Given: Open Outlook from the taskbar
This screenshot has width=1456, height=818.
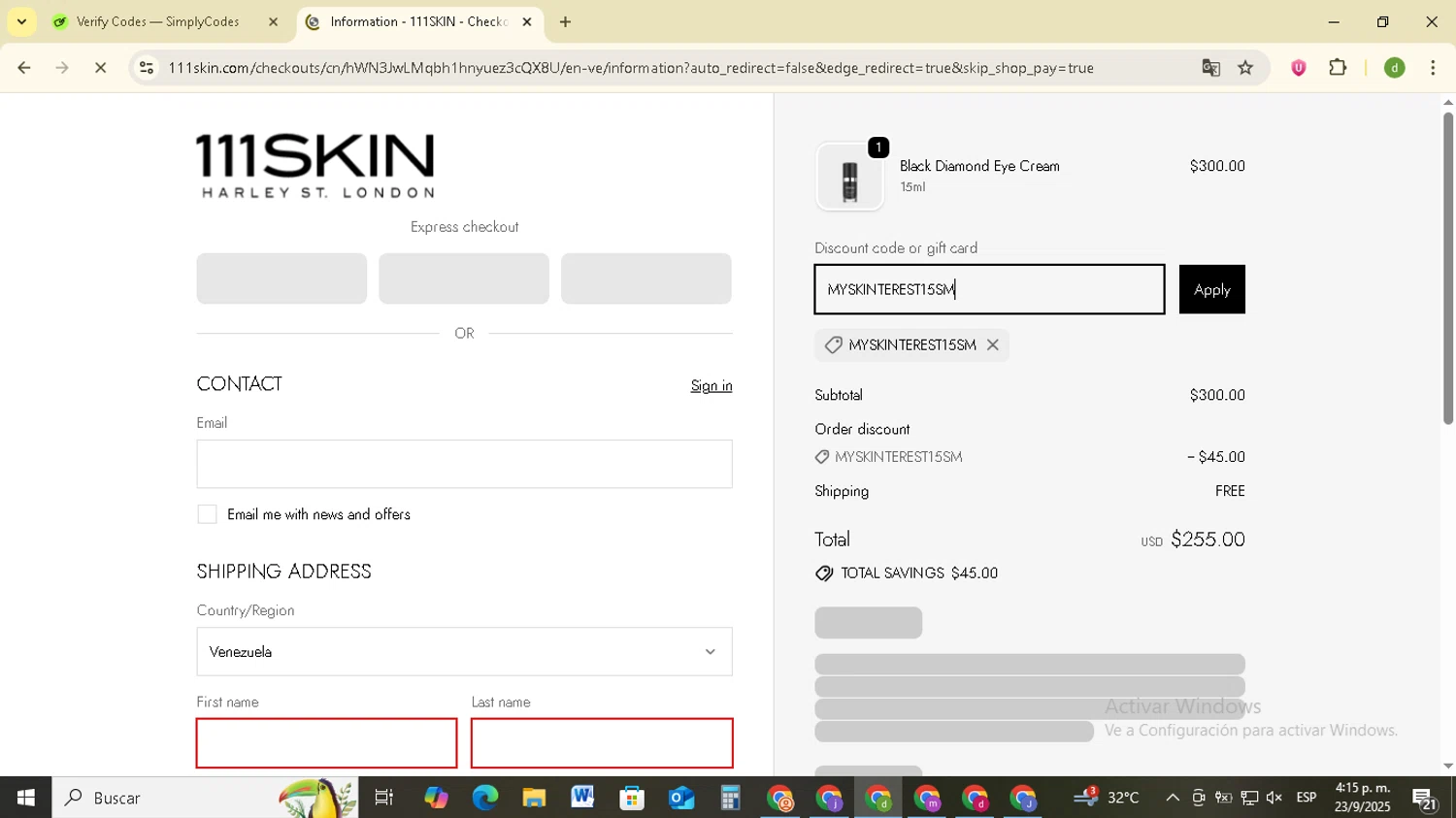Looking at the screenshot, I should (681, 798).
